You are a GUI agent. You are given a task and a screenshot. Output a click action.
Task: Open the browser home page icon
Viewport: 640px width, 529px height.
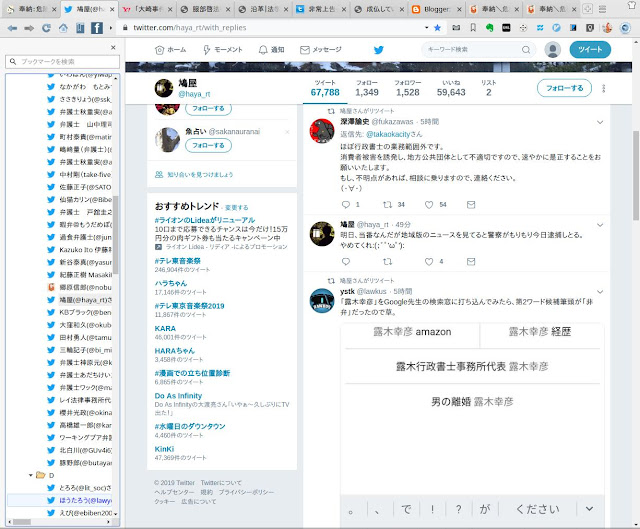63,28
